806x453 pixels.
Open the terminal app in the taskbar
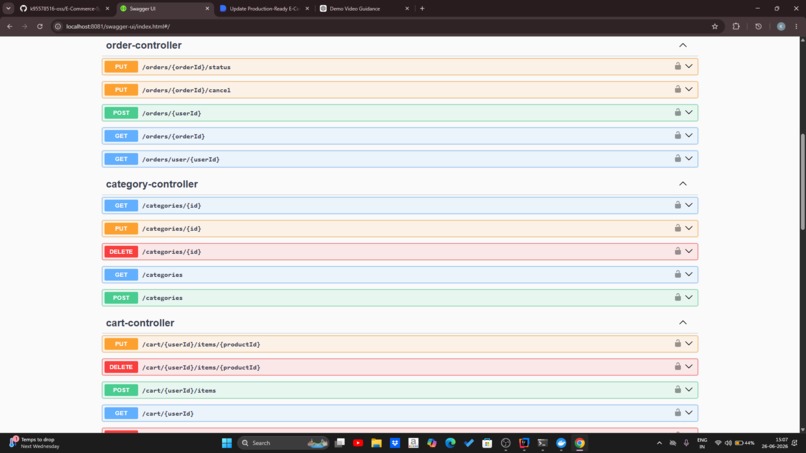tap(542, 443)
